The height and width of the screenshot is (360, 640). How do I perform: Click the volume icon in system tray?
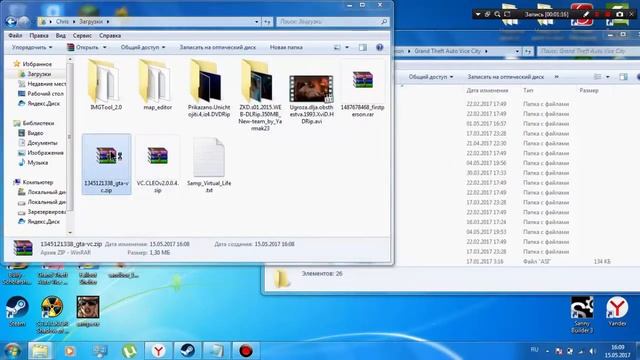click(x=592, y=351)
